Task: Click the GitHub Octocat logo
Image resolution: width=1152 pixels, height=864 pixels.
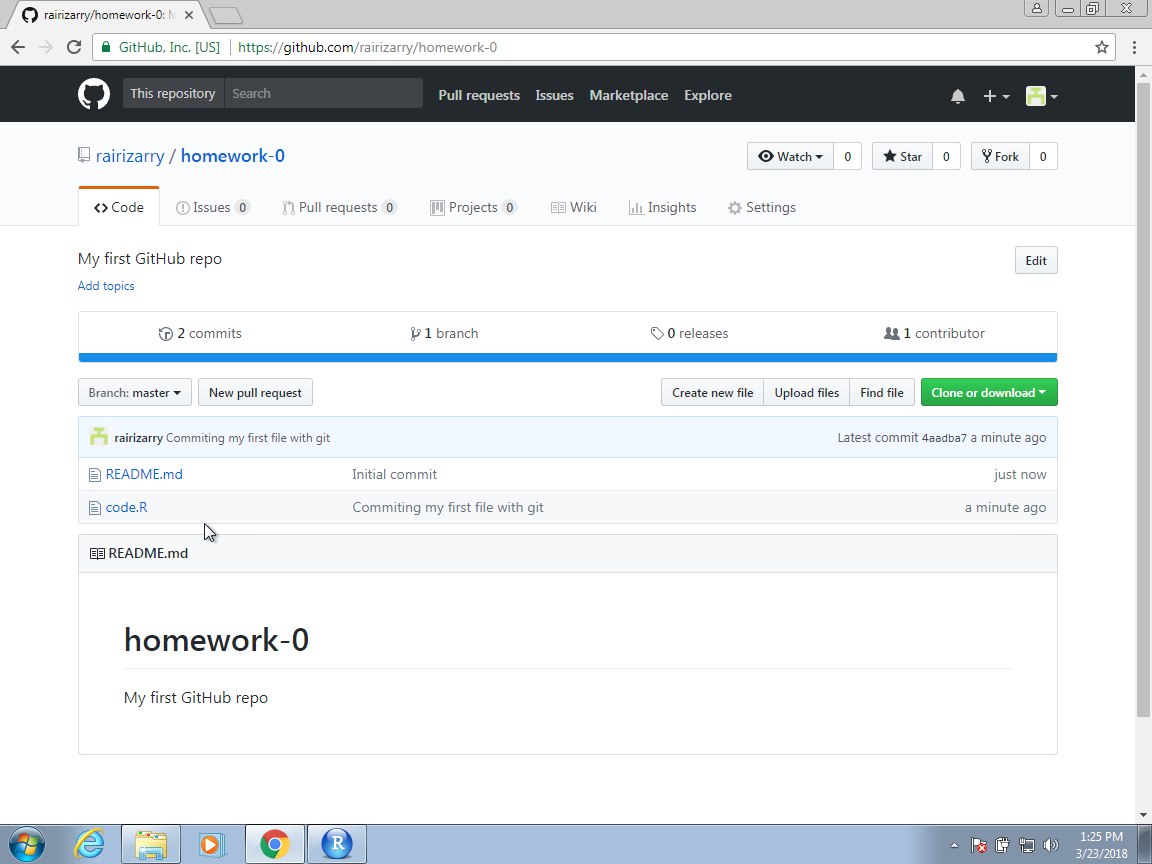Action: coord(94,95)
